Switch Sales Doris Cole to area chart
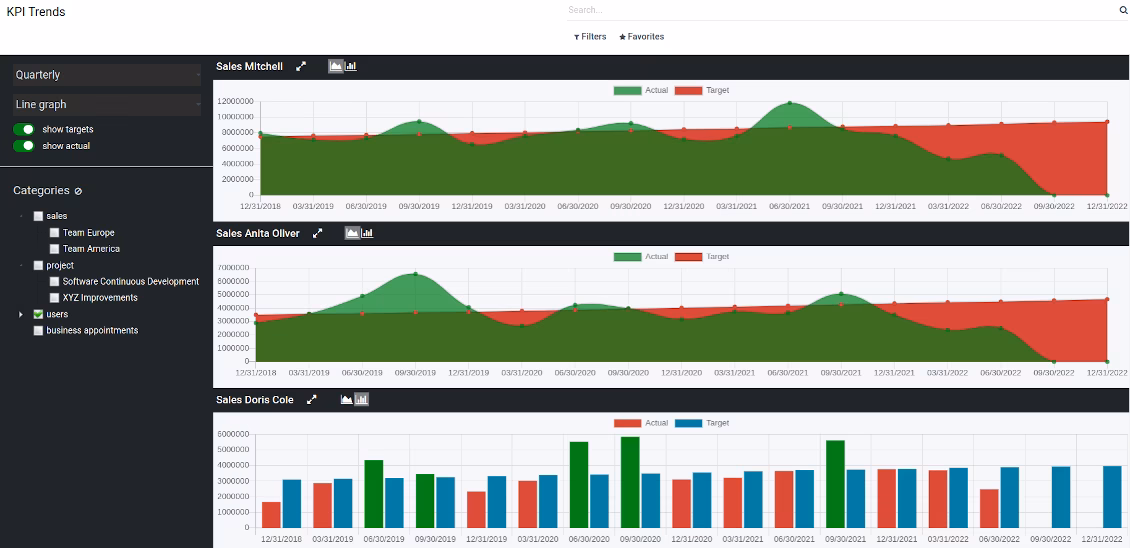Screen dimensions: 1130x548 (x=347, y=399)
